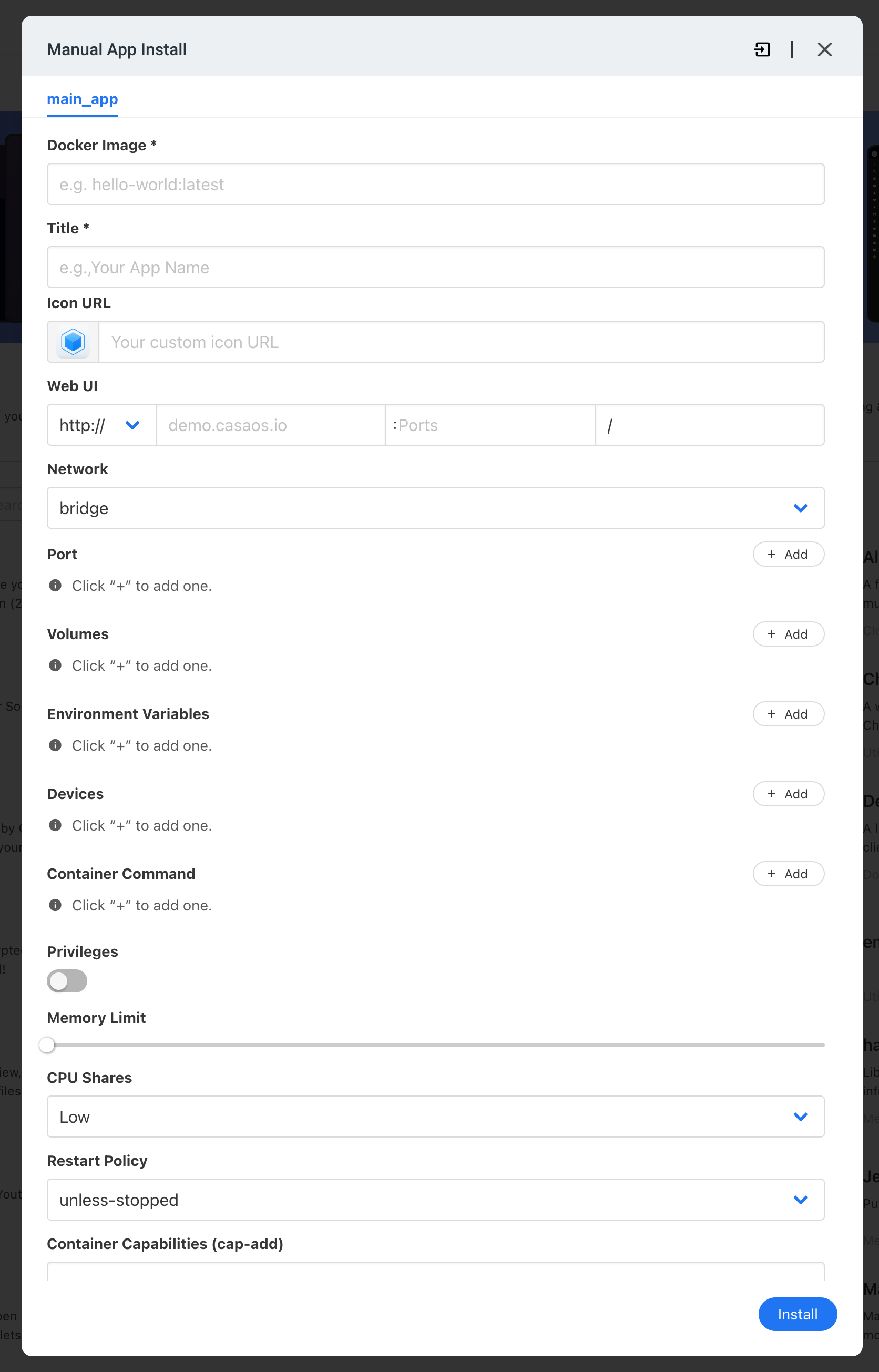This screenshot has width=879, height=1372.
Task: Focus the Web UI Ports field
Action: coord(490,425)
